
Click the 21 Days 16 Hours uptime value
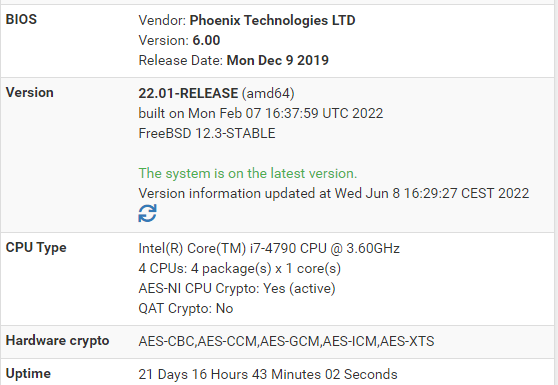[268, 374]
